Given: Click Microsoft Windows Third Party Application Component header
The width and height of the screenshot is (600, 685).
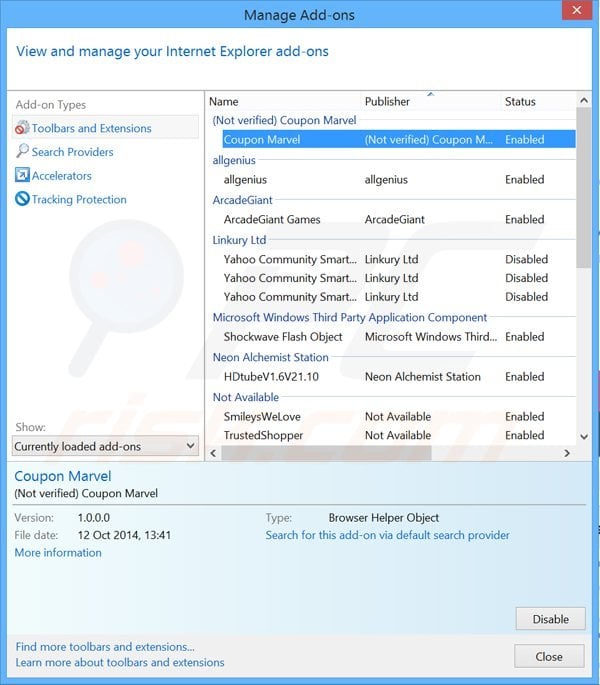Looking at the screenshot, I should tap(350, 317).
